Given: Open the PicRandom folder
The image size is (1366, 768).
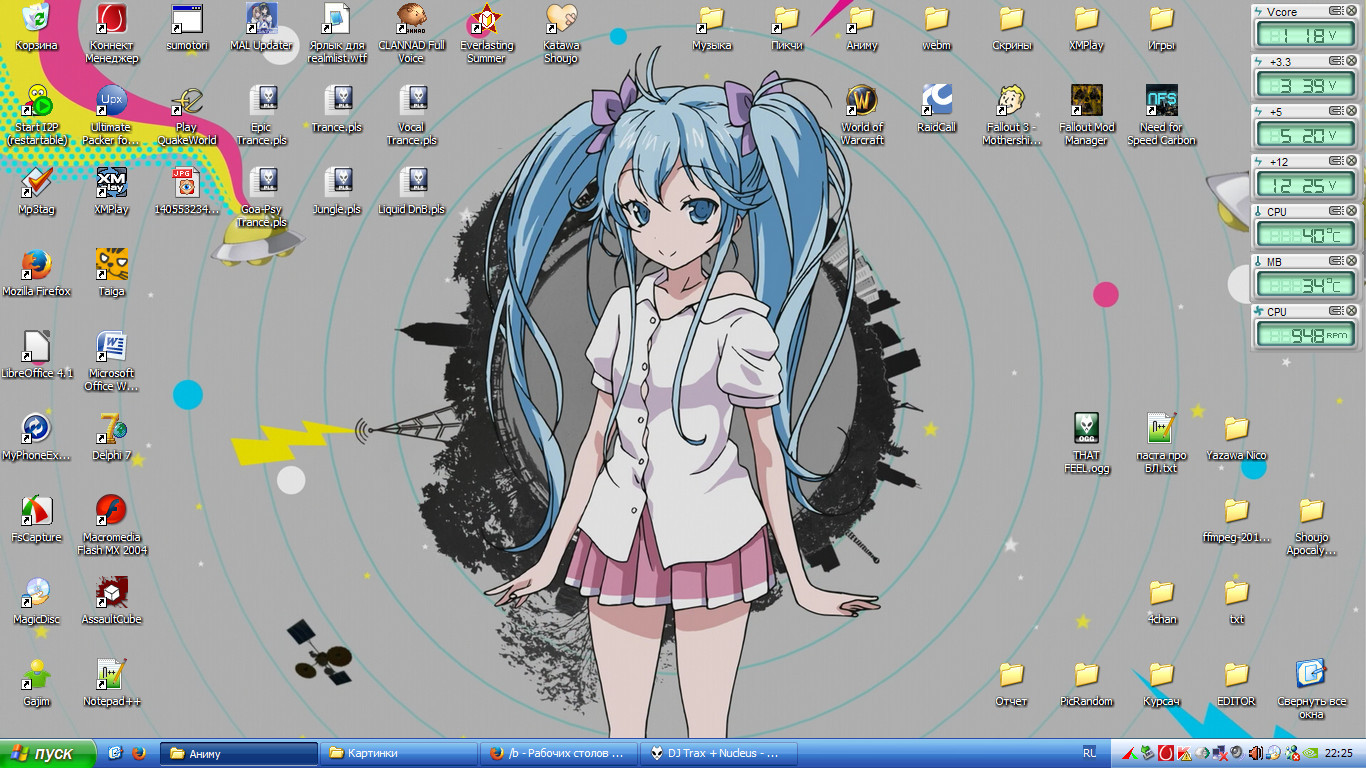Looking at the screenshot, I should (1087, 683).
